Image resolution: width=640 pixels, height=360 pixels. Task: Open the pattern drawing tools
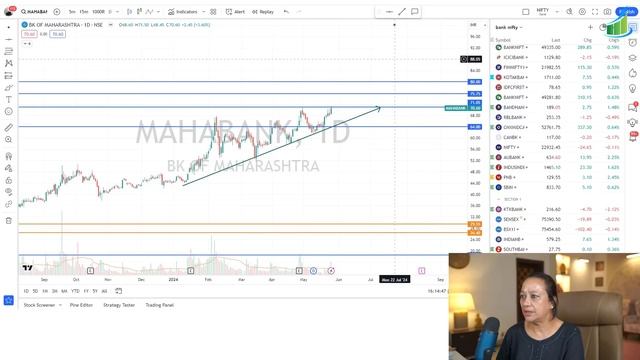(x=9, y=63)
